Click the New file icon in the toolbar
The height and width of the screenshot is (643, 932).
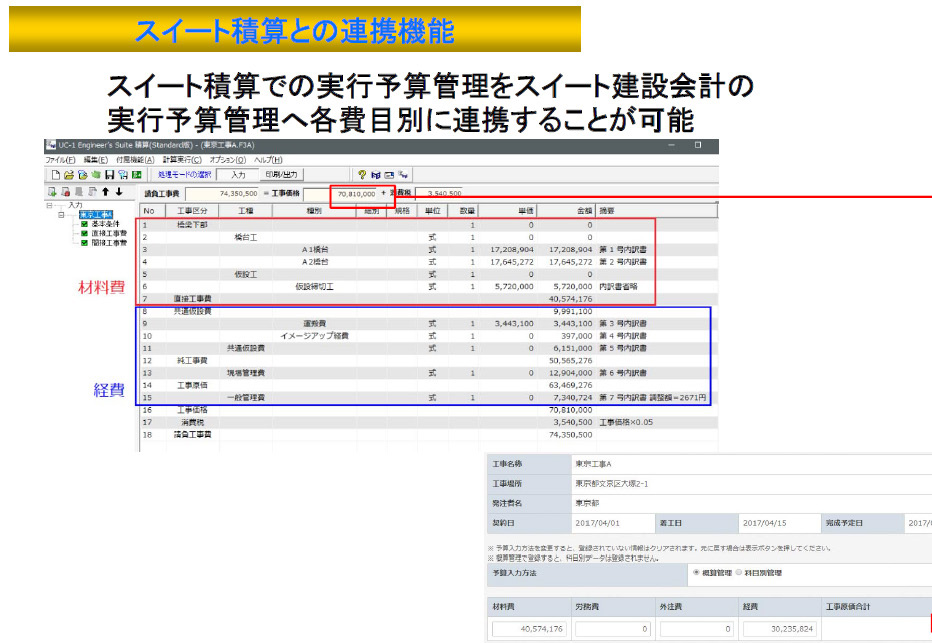pos(55,175)
